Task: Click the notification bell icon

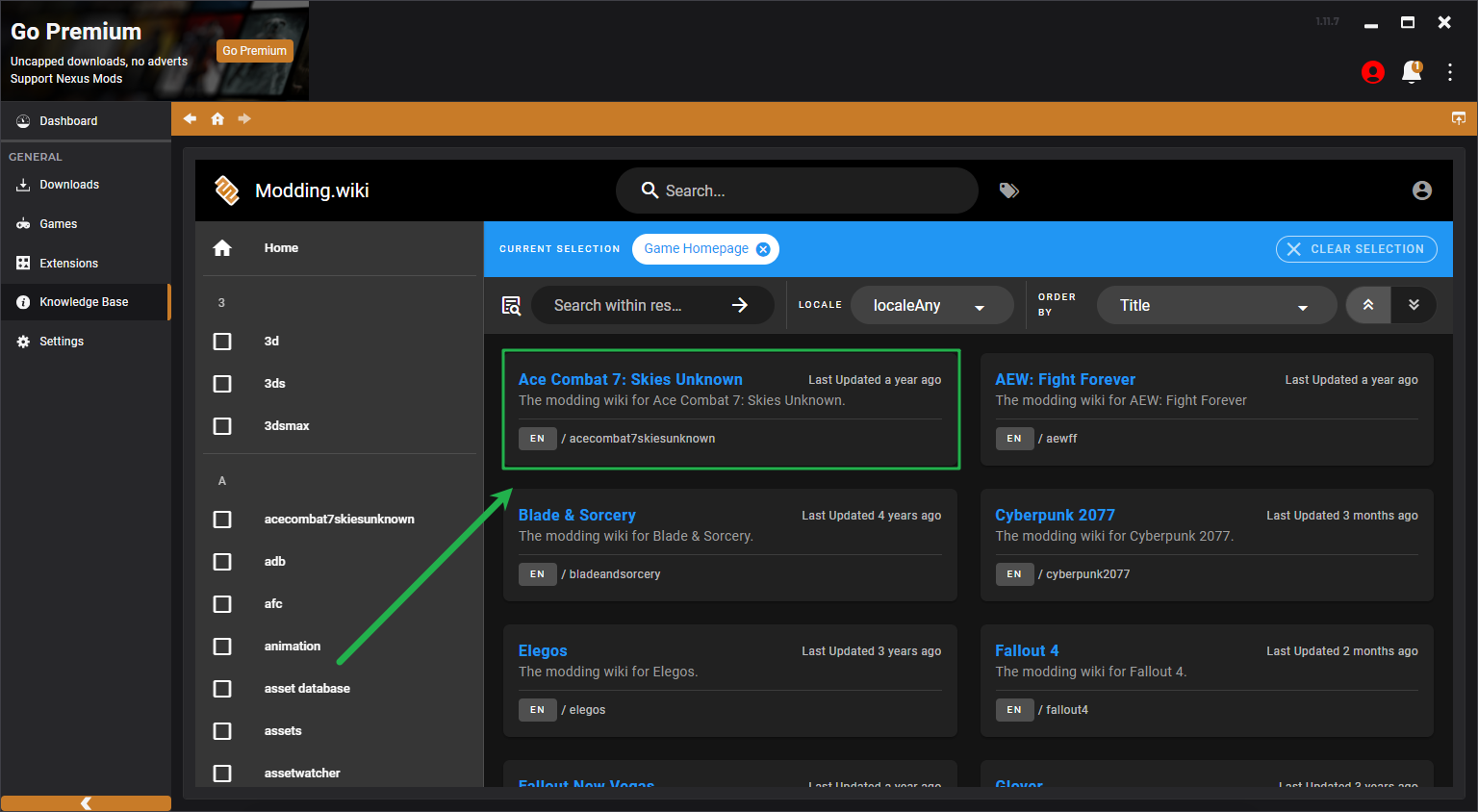Action: pos(1411,72)
